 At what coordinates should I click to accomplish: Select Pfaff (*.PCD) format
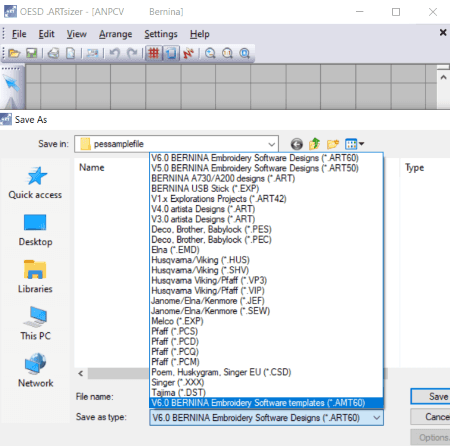point(266,342)
